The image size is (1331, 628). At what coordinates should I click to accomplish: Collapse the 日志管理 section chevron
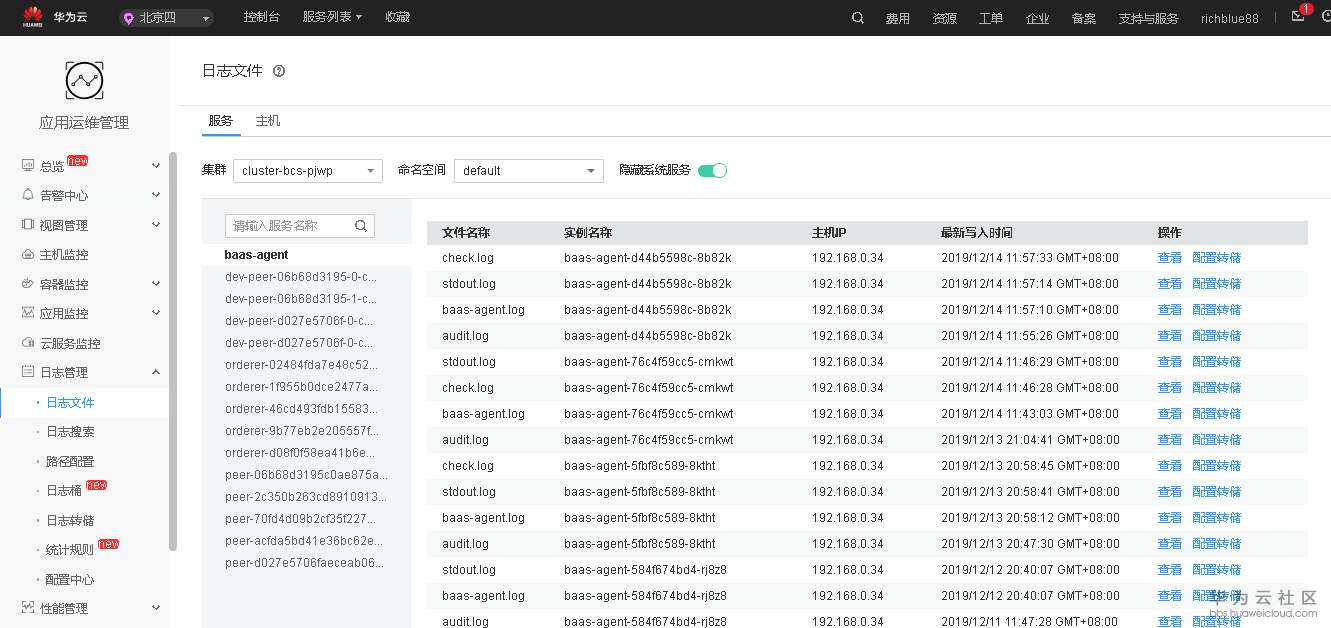pos(155,372)
